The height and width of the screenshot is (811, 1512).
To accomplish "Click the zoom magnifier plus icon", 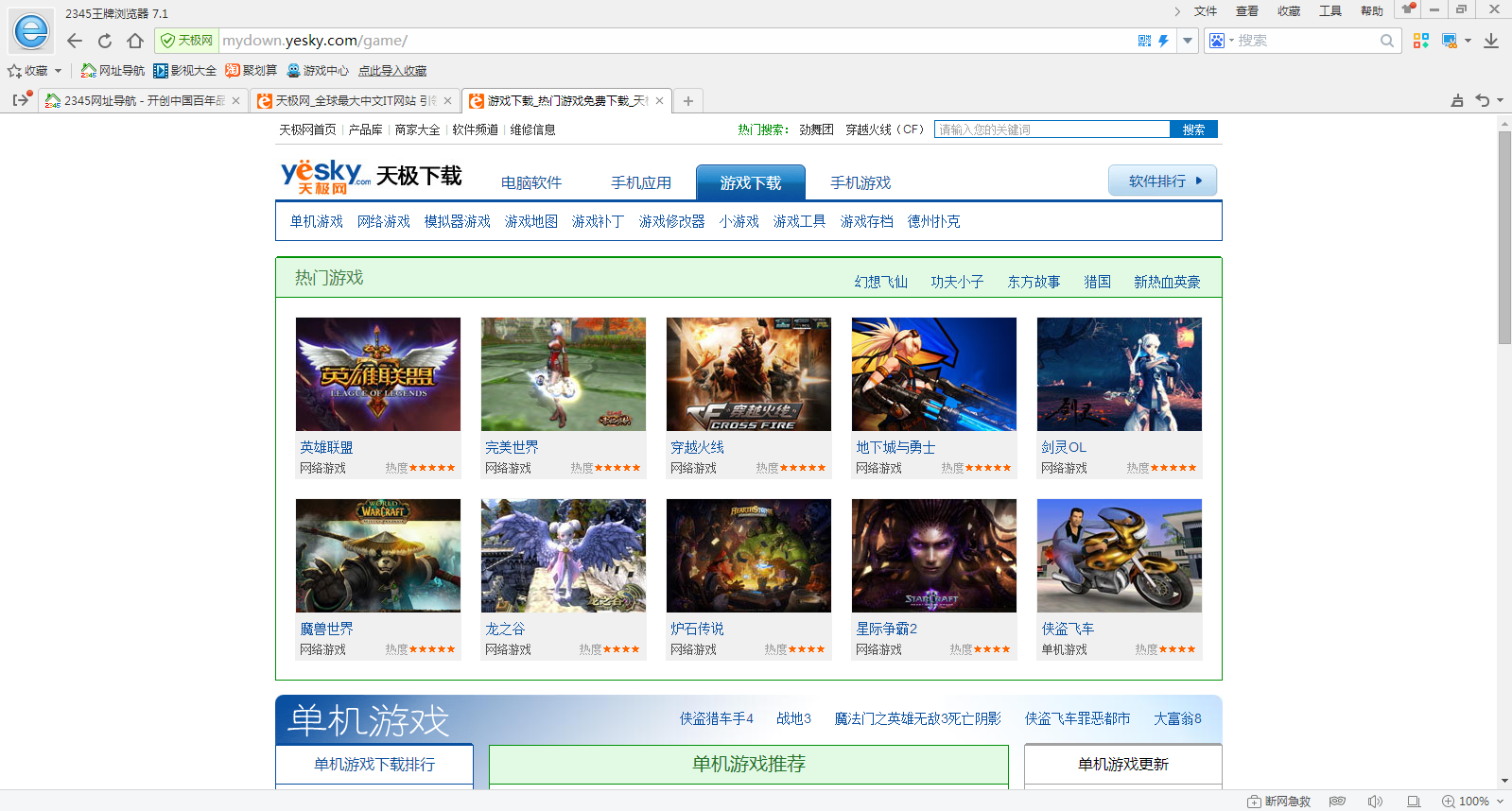I will tap(1448, 802).
